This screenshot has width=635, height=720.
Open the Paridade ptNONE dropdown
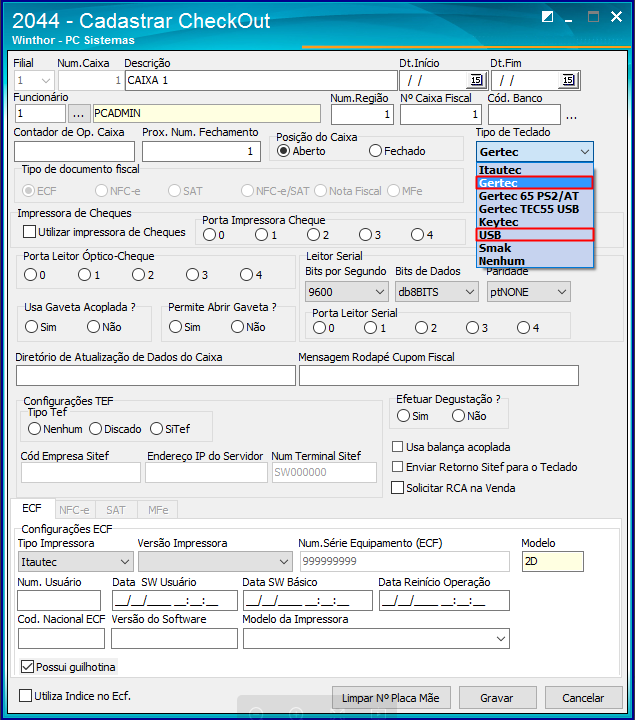562,292
